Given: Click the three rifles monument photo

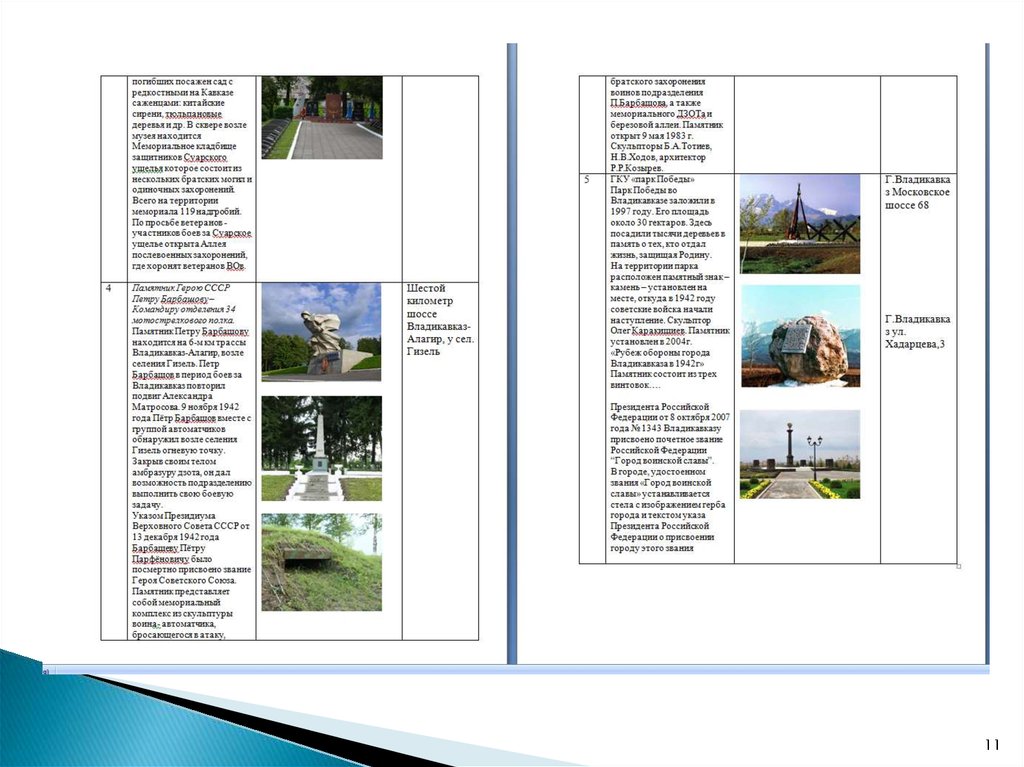Looking at the screenshot, I should 799,224.
